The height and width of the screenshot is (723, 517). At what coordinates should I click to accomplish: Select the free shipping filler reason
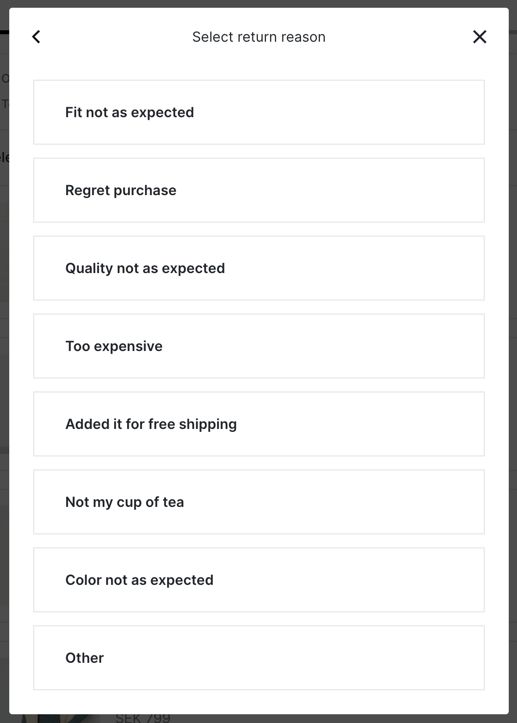[x=259, y=424]
